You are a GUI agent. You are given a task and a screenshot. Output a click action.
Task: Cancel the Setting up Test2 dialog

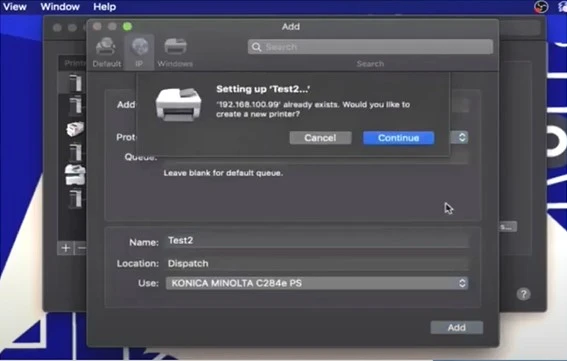click(x=320, y=138)
